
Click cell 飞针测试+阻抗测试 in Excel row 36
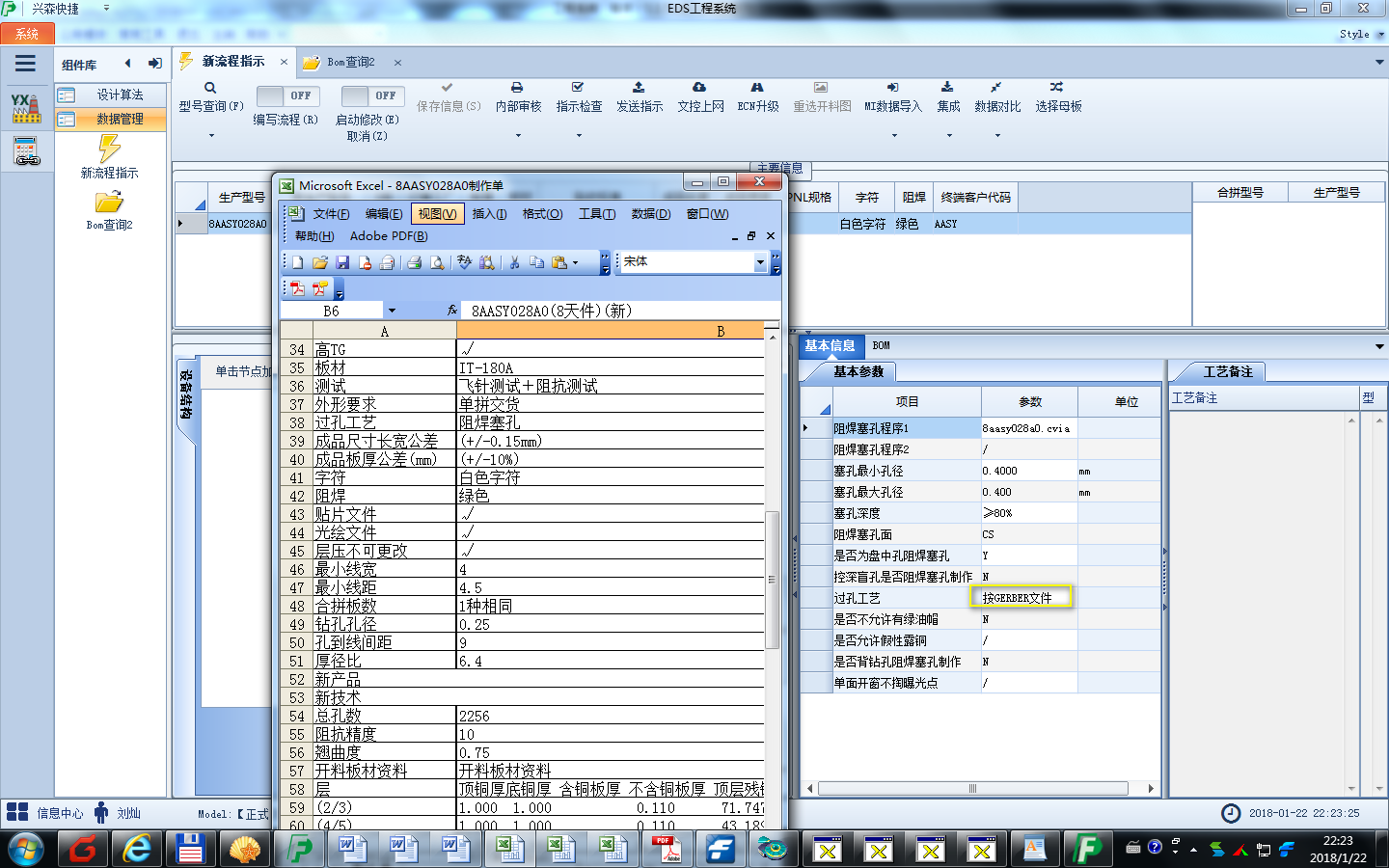coord(610,386)
